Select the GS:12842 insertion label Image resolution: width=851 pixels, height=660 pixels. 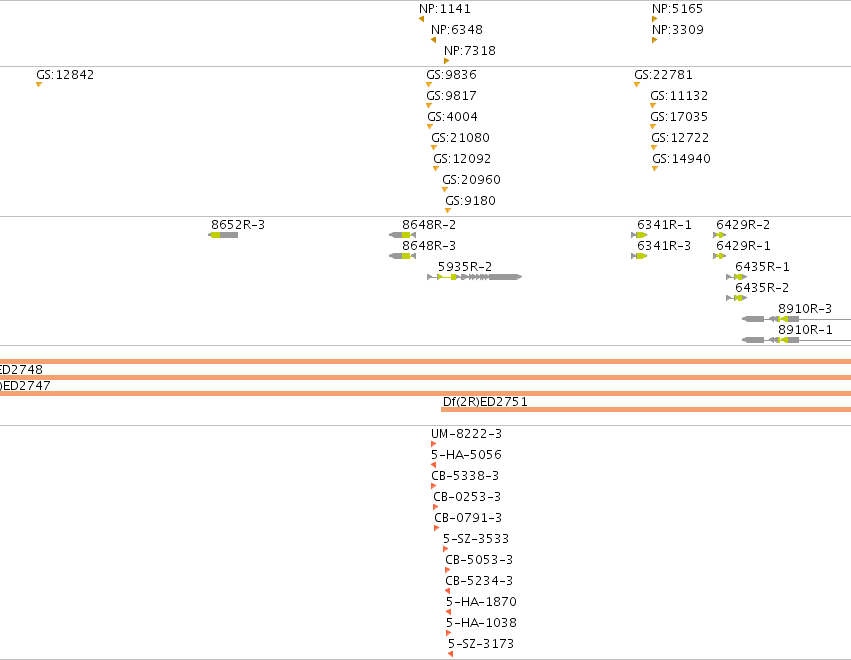coord(65,74)
